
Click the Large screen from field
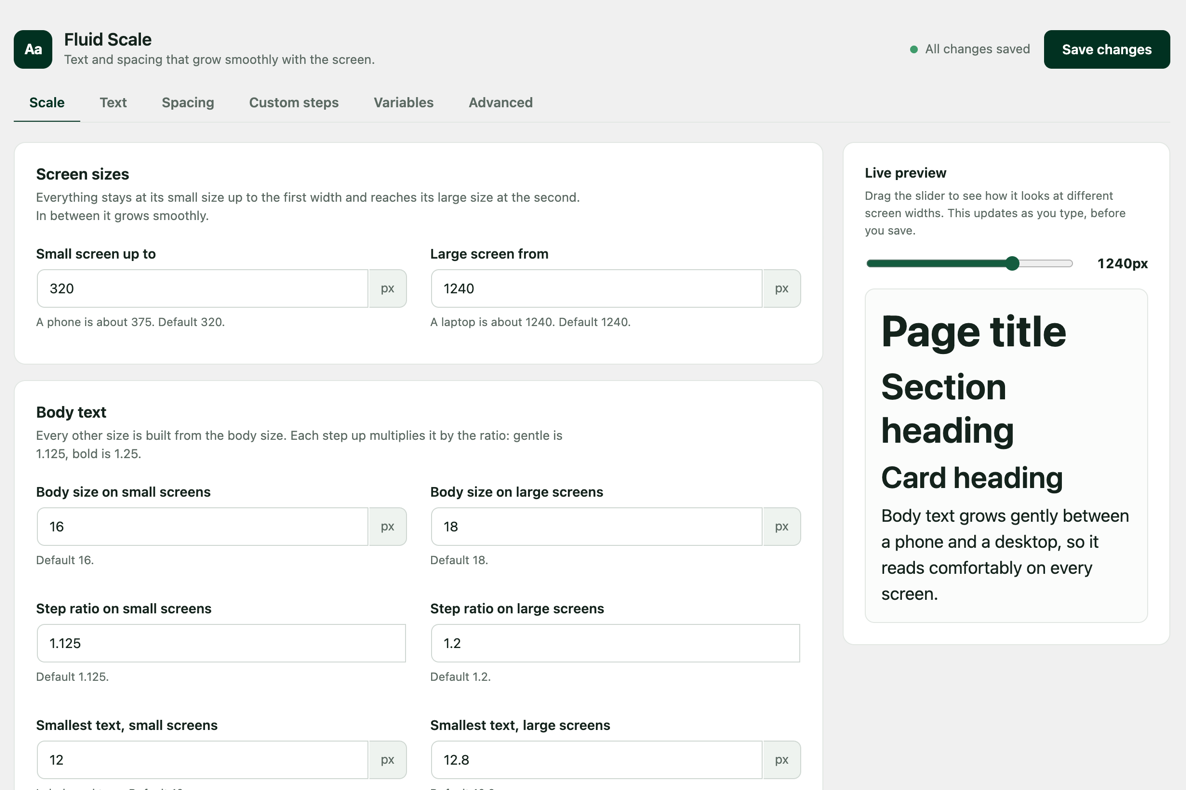(597, 288)
